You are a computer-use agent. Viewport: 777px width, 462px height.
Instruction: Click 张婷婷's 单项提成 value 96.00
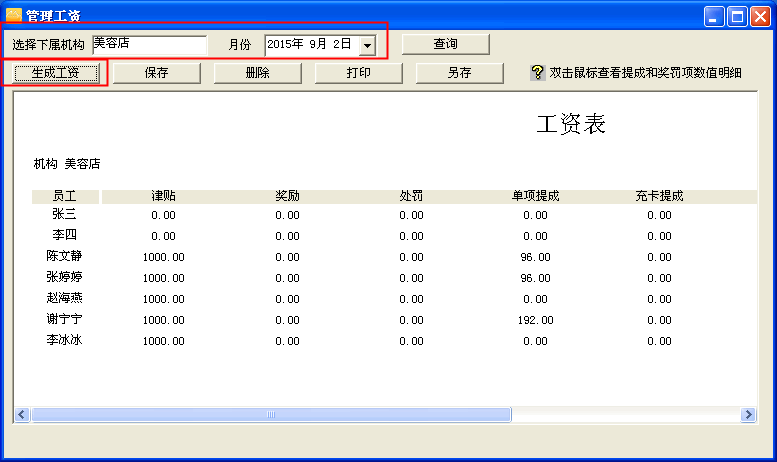pyautogui.click(x=535, y=278)
